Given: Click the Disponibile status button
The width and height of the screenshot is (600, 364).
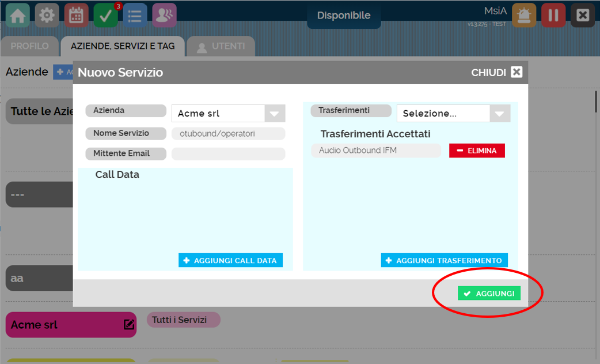Looking at the screenshot, I should 344,16.
